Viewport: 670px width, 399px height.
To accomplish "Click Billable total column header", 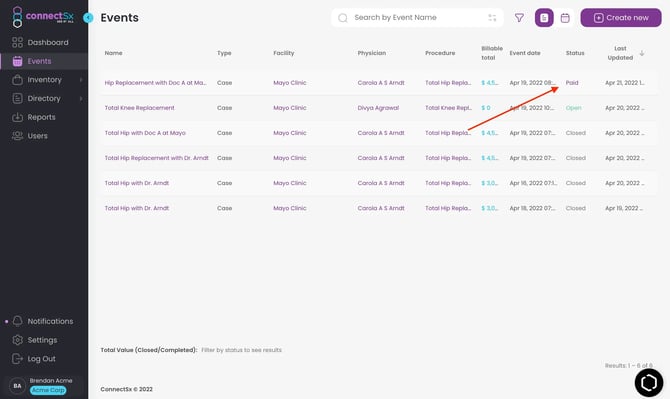I will coord(492,53).
